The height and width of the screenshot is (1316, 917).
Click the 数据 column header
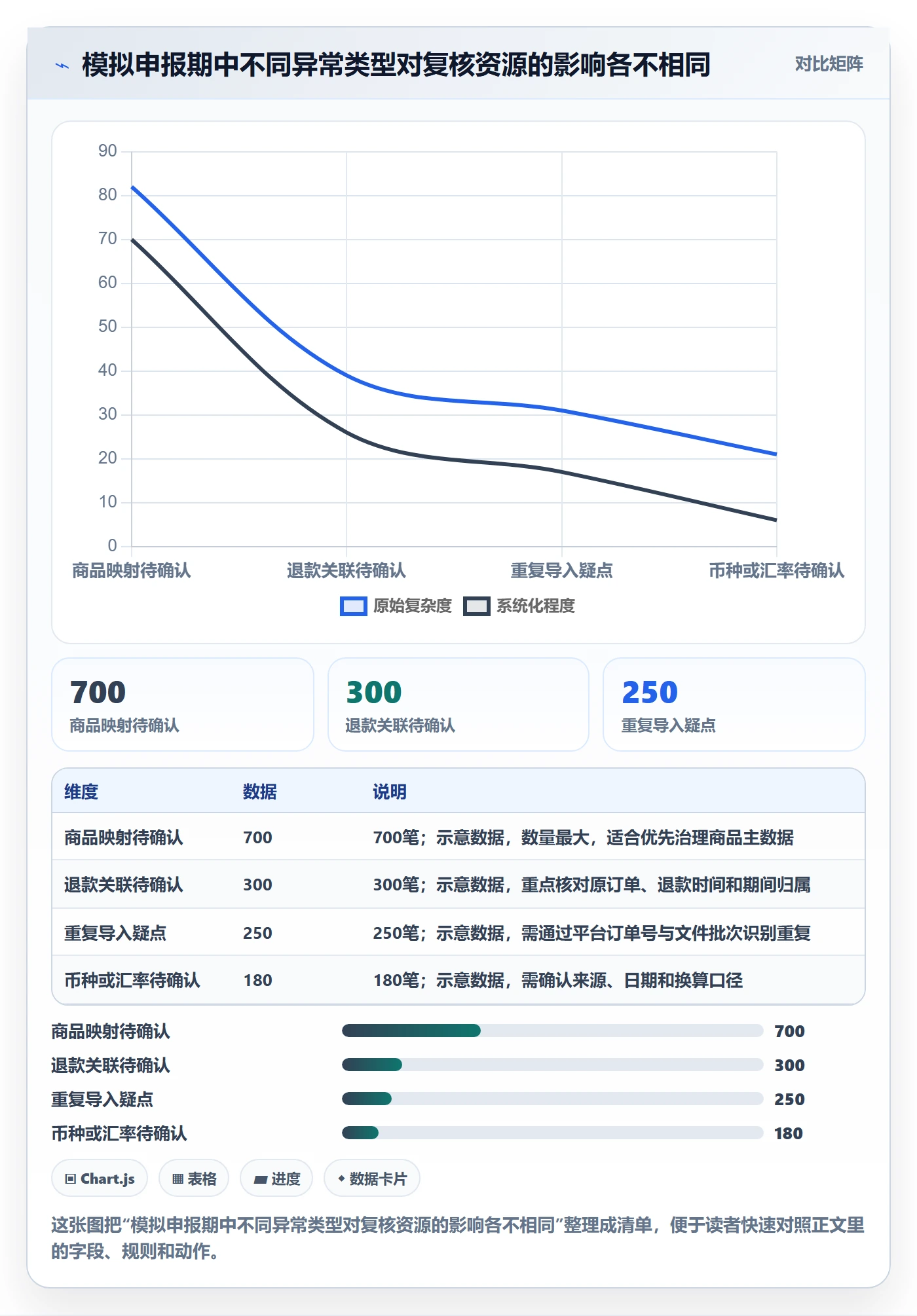(x=260, y=792)
